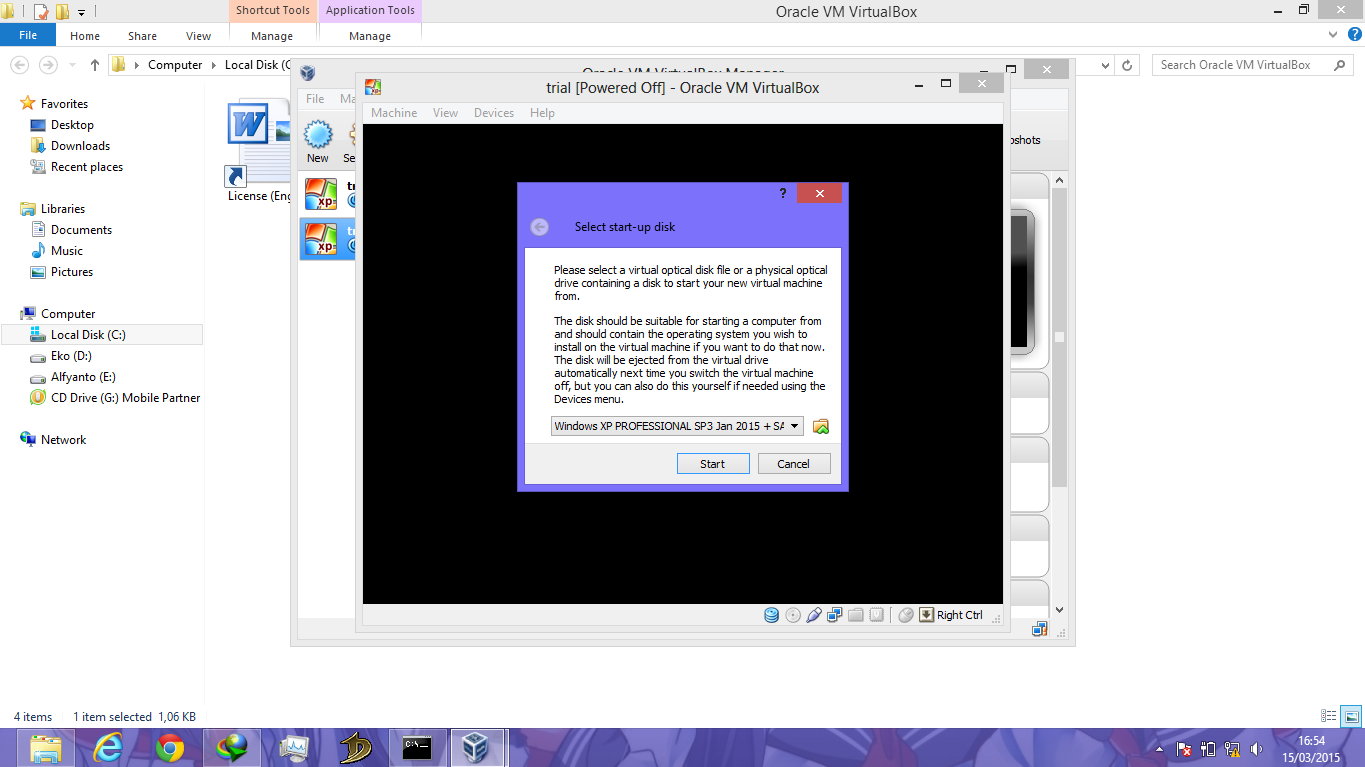The height and width of the screenshot is (767, 1365).
Task: Click the hard disk activity icon in VM status bar
Action: click(x=771, y=615)
